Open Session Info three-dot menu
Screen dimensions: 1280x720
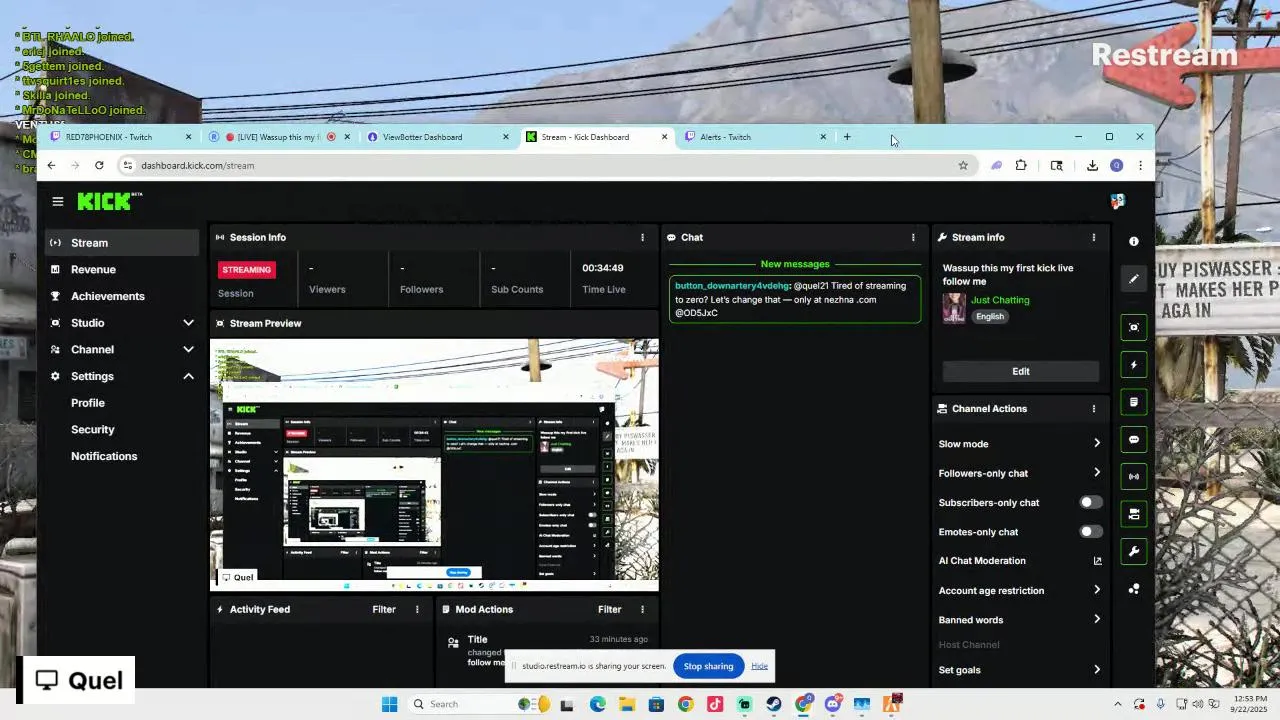[x=642, y=237]
